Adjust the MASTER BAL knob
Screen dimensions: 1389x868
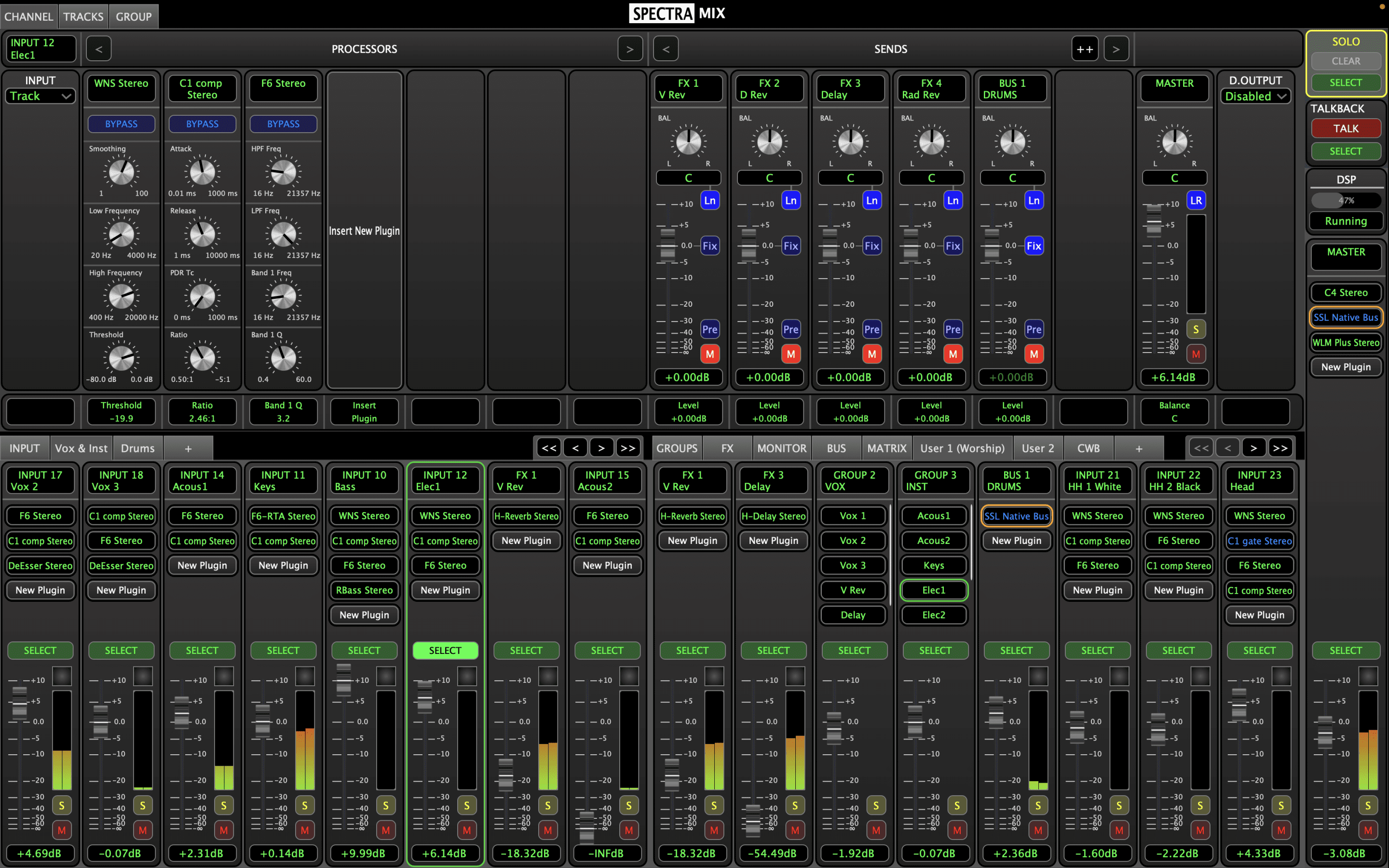(1174, 142)
